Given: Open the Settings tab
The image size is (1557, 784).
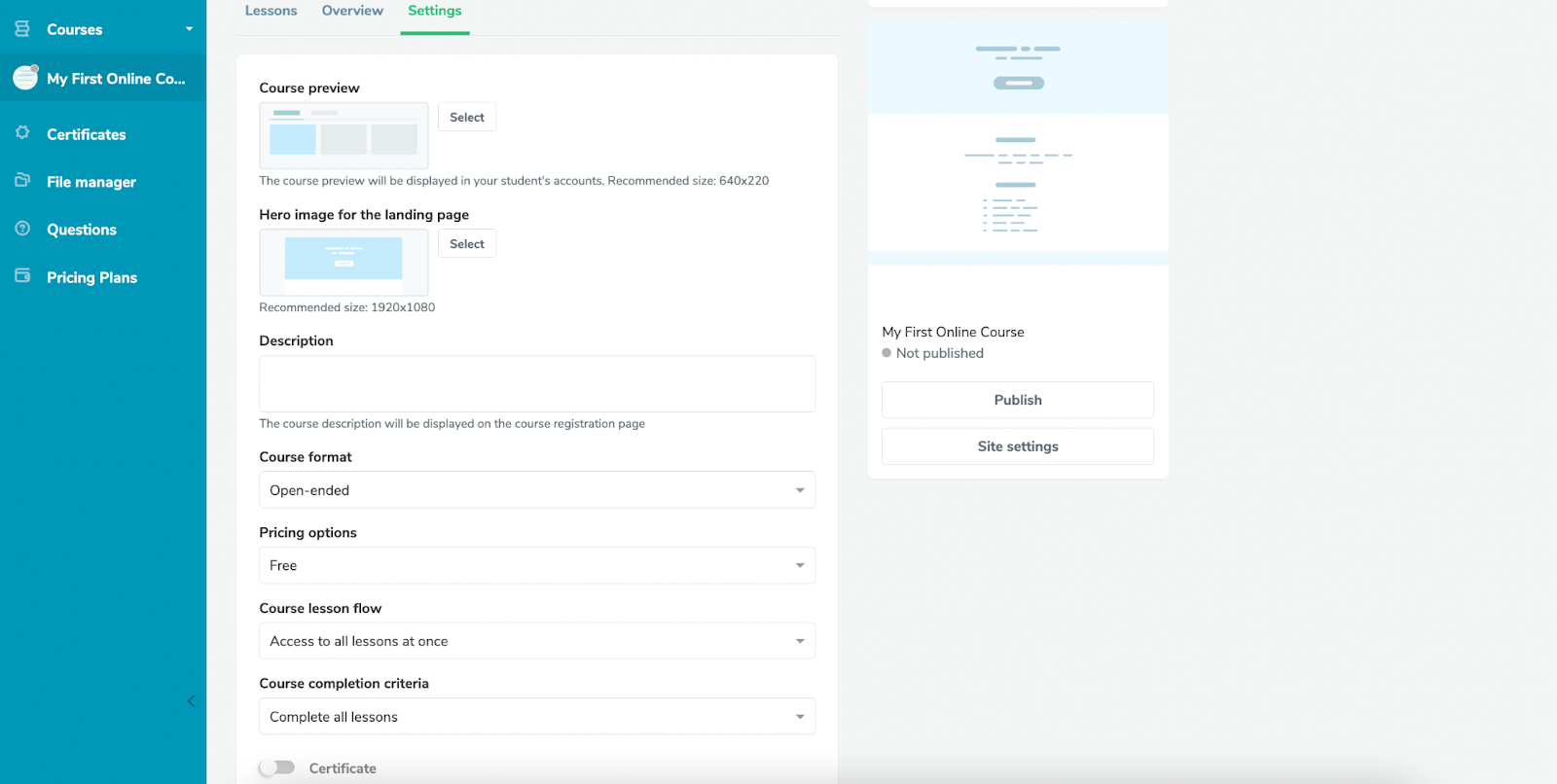Looking at the screenshot, I should click(435, 11).
